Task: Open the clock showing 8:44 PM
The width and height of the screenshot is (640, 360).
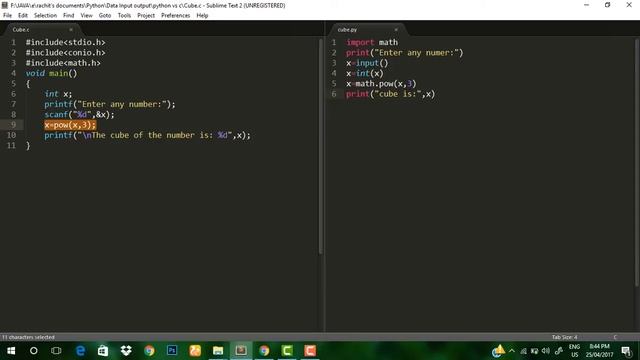Action: tap(600, 351)
